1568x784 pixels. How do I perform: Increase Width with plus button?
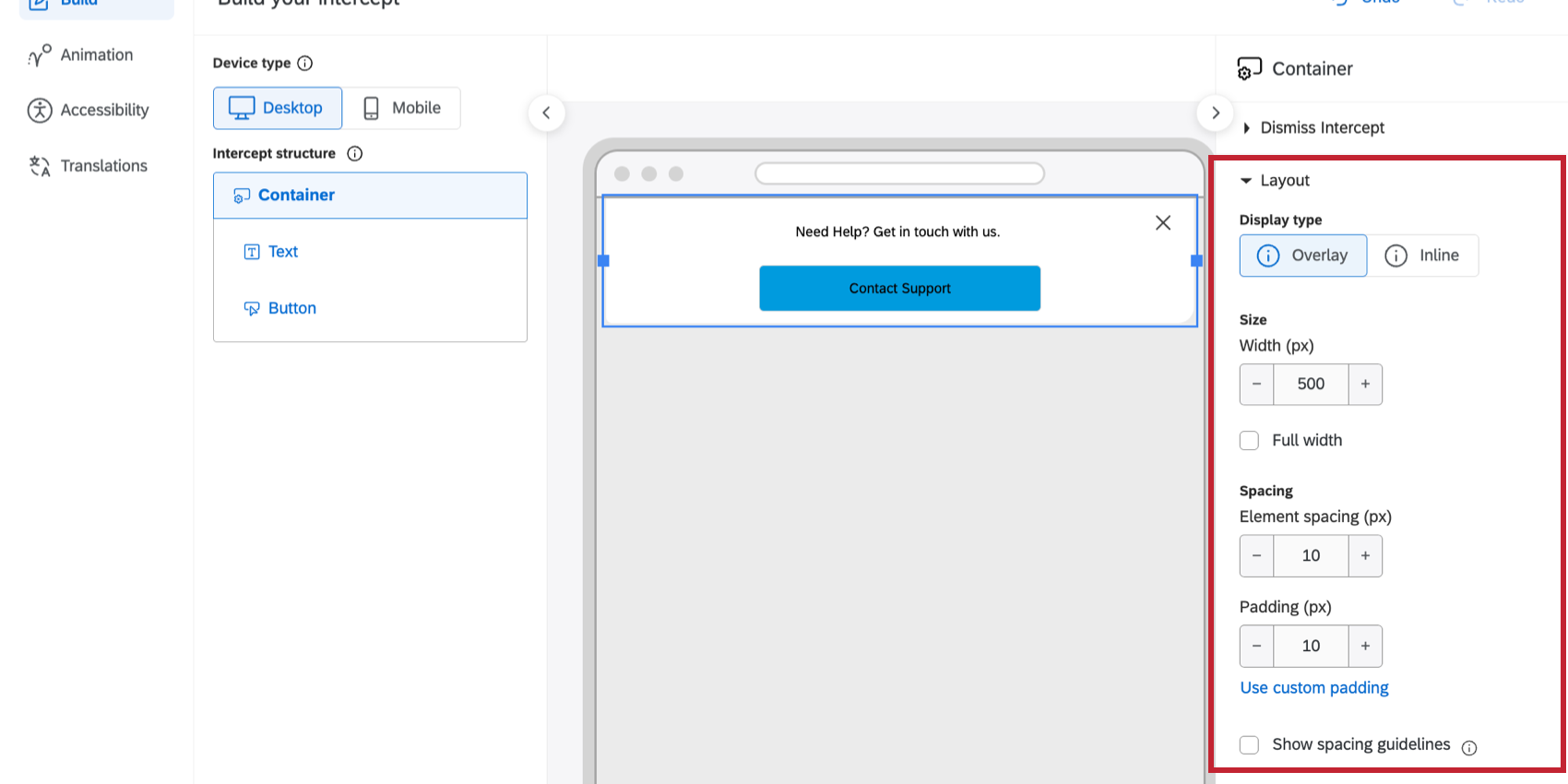1365,385
